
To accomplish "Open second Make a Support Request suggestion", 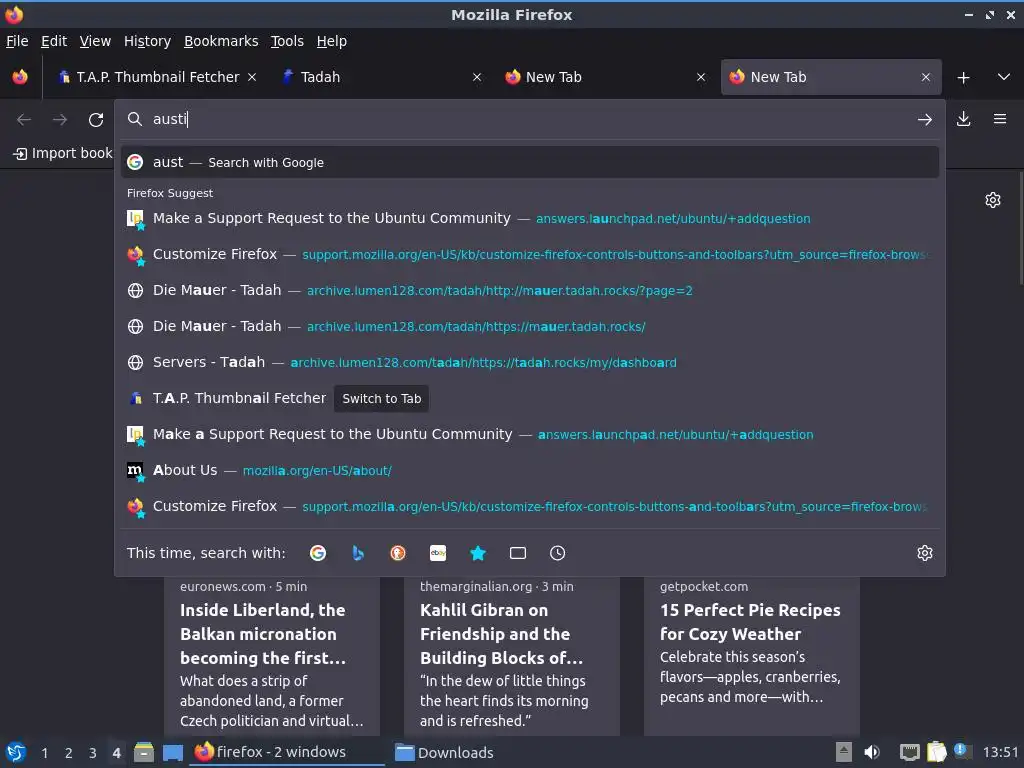I will point(530,434).
